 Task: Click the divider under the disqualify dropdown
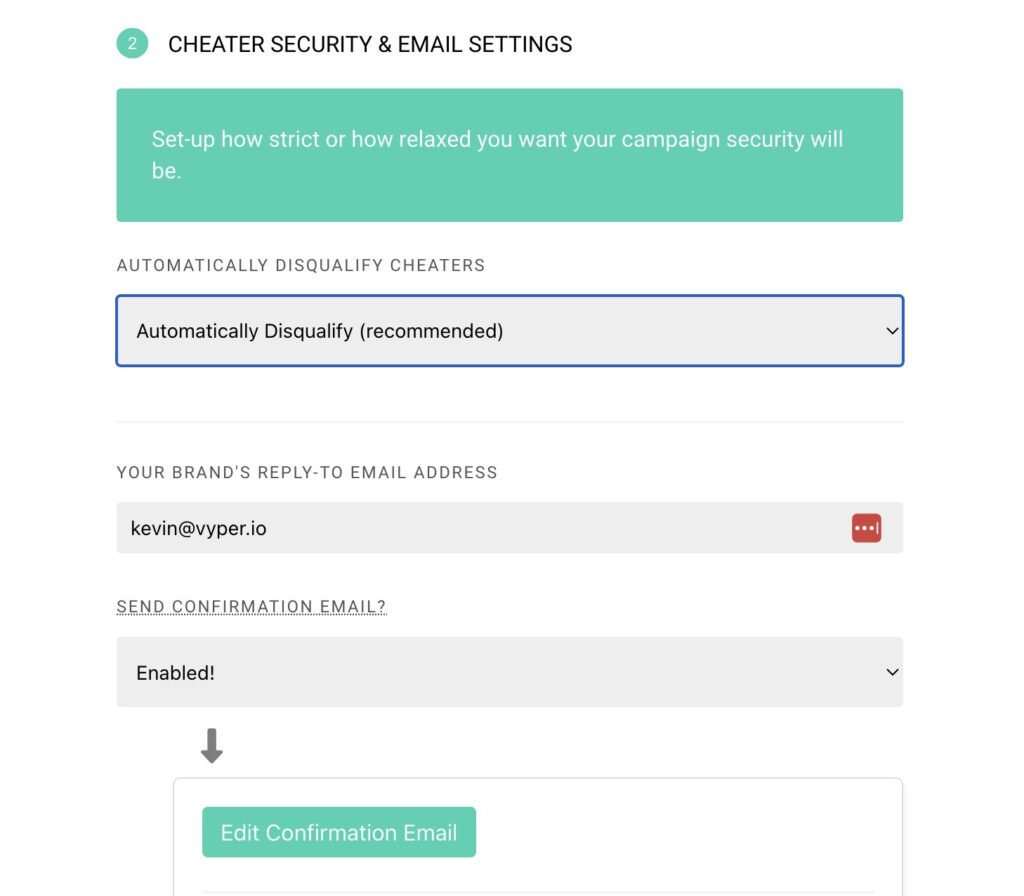[509, 422]
